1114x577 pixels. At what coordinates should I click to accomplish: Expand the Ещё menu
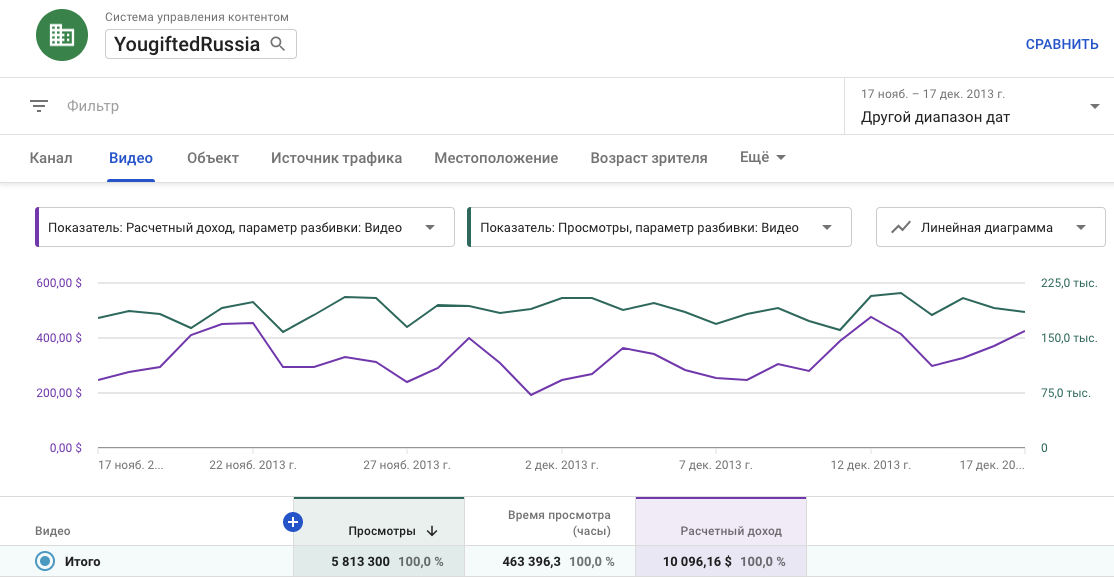click(762, 157)
